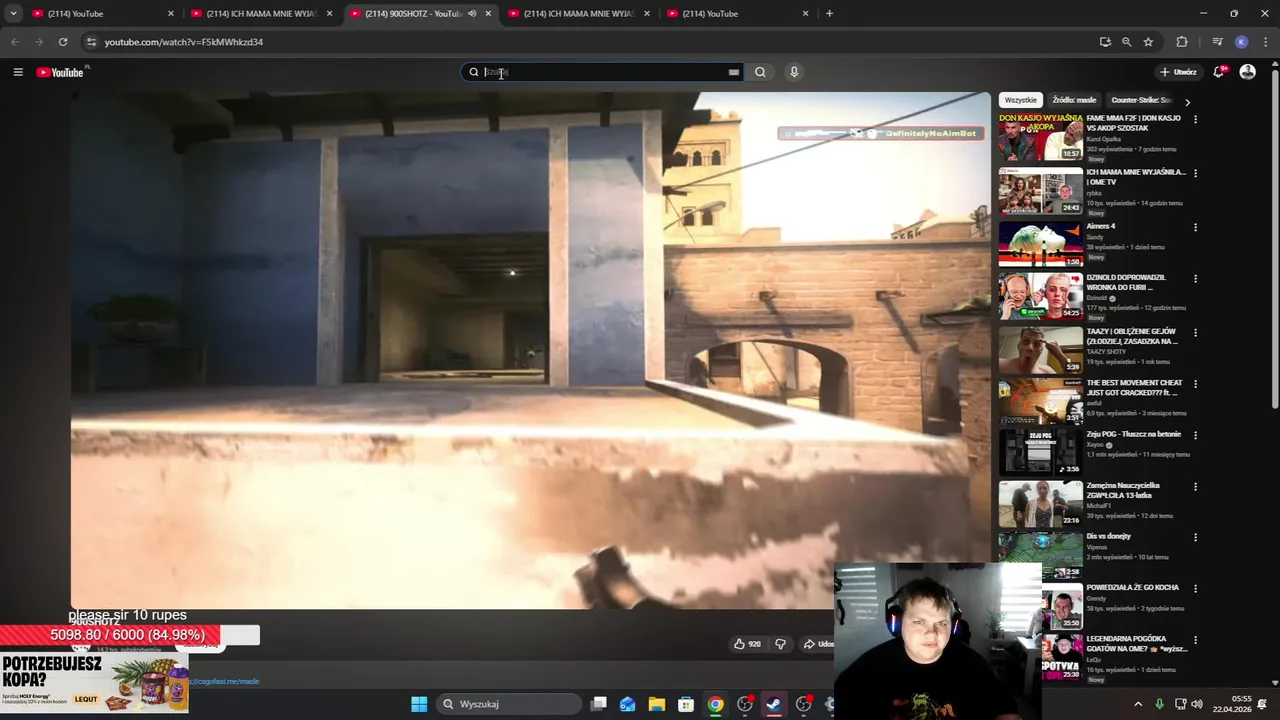Bookmark this page with the star icon
The width and height of the screenshot is (1280, 720).
[1148, 42]
